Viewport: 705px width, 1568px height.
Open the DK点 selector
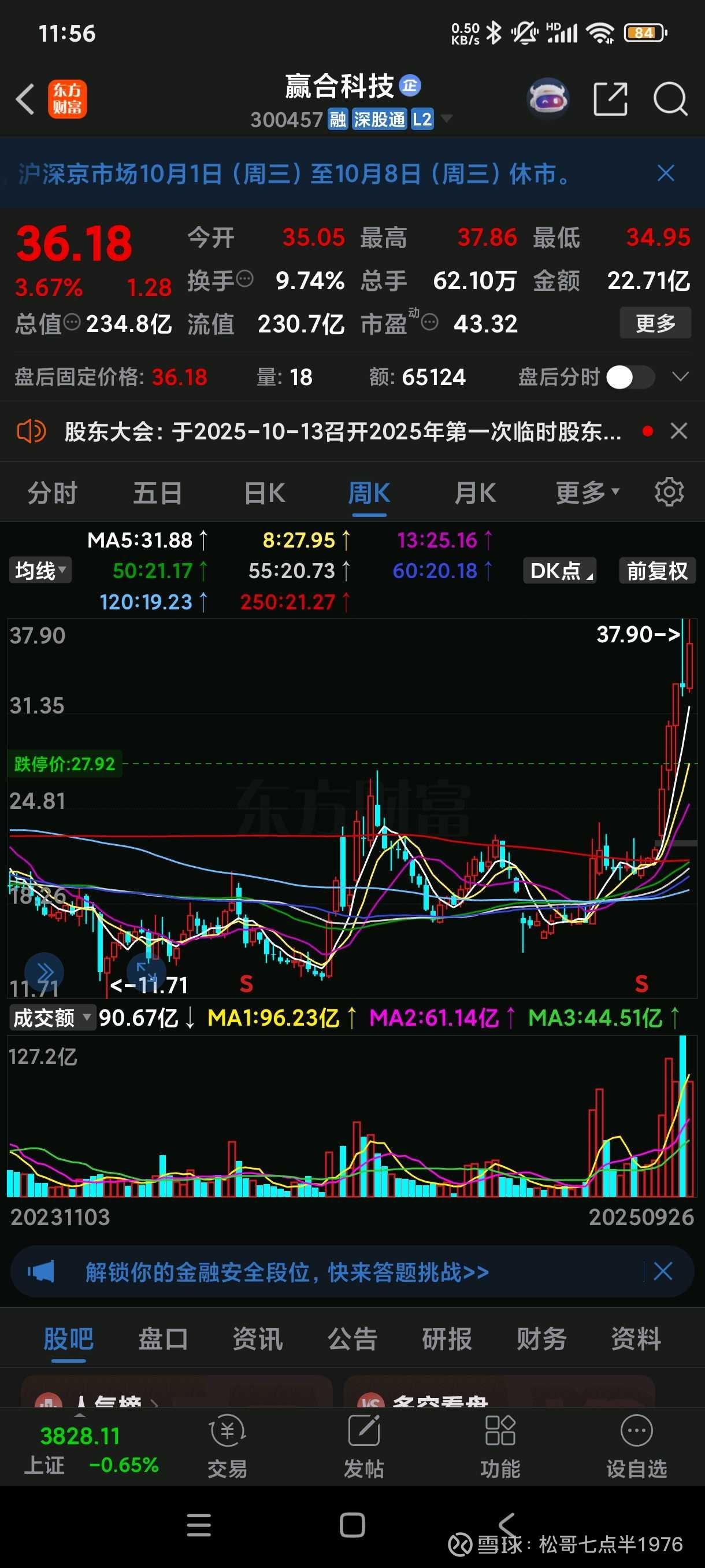point(559,570)
